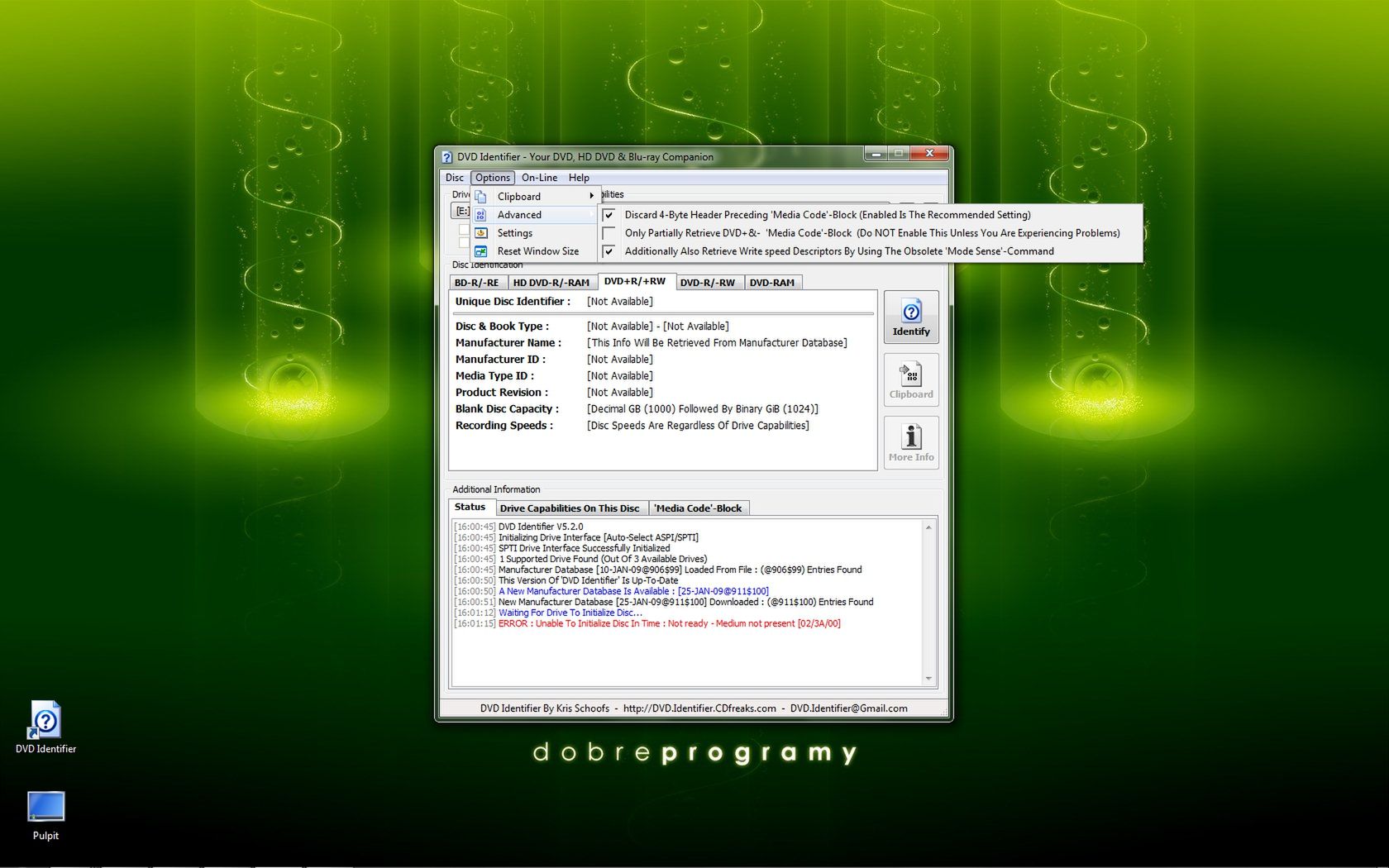Click the DVD.Identifier.CDfreaks.com URL in status bar

tap(699, 708)
